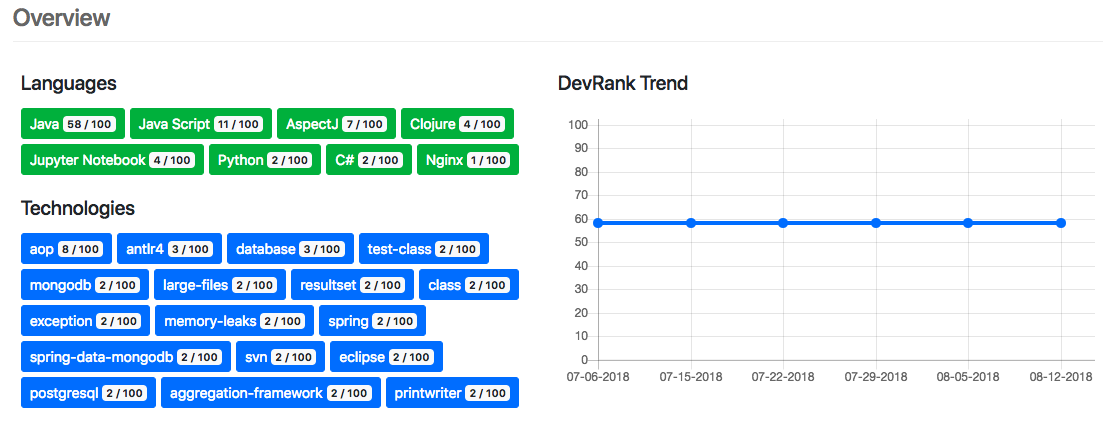Click the test-class 2/100 tag
This screenshot has height=438, width=1112.
(424, 249)
